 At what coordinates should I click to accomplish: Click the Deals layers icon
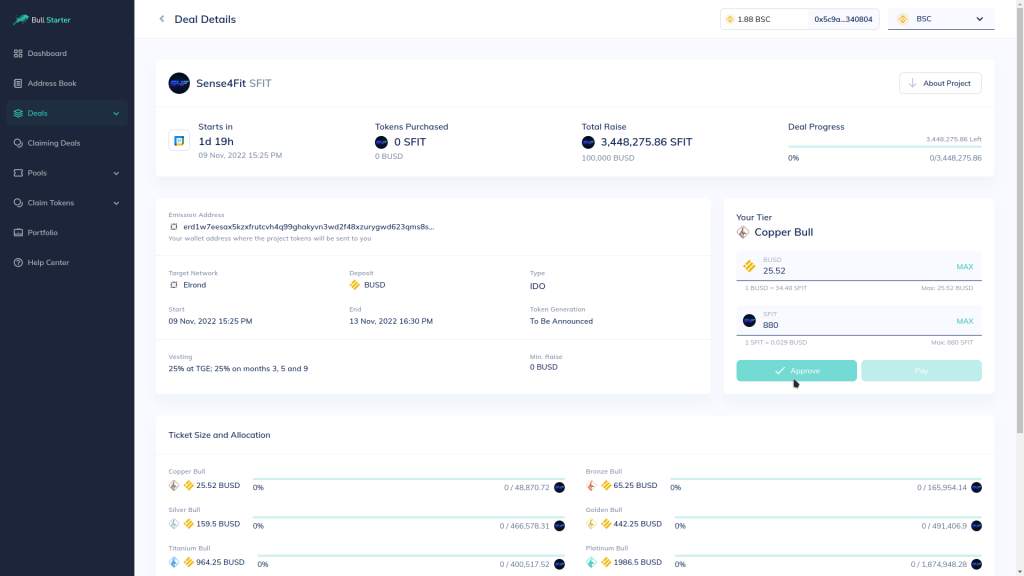tap(18, 113)
